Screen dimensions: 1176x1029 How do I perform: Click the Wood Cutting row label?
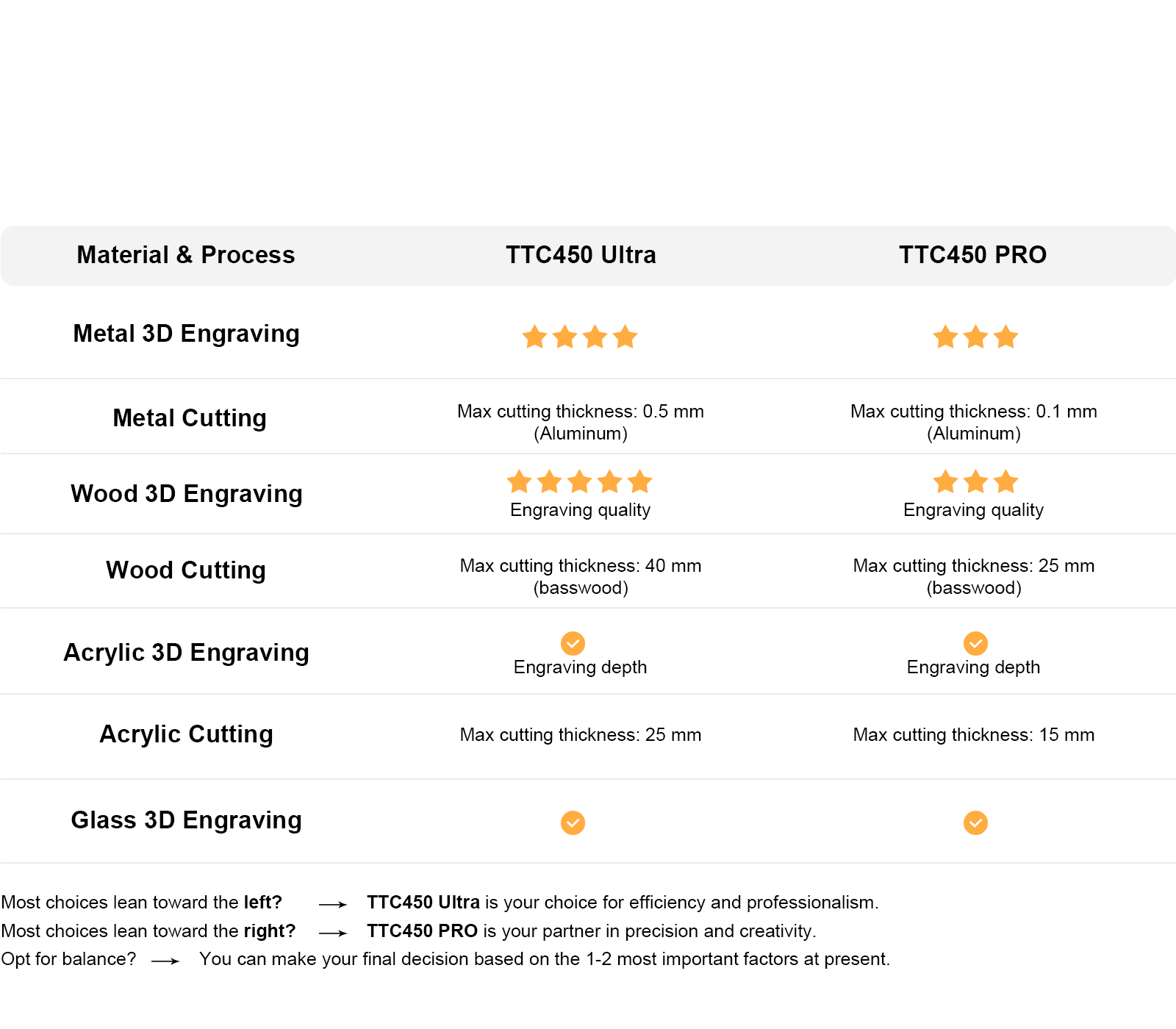[186, 570]
